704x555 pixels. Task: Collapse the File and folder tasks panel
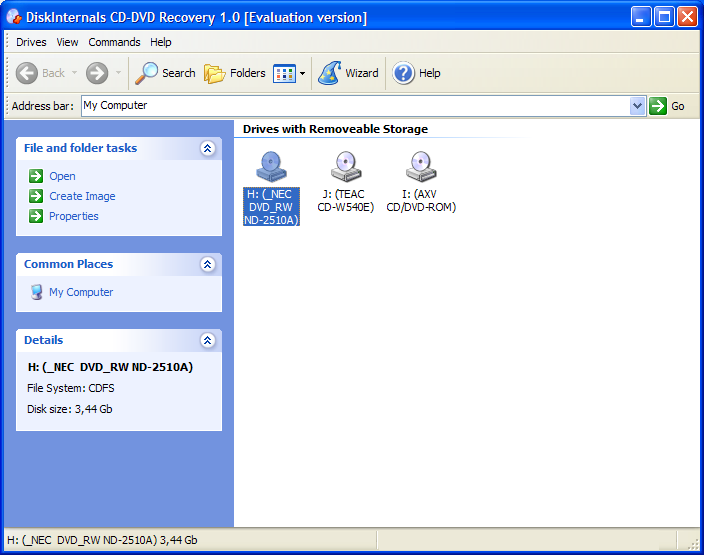[207, 148]
